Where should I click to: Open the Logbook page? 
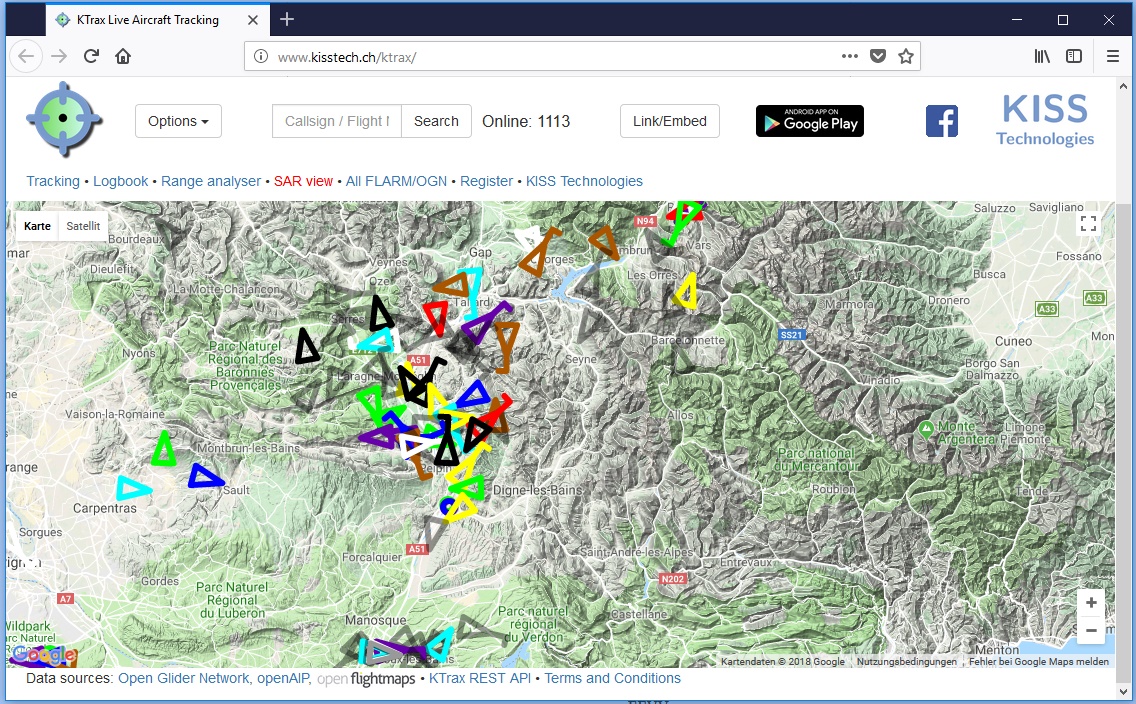(120, 181)
